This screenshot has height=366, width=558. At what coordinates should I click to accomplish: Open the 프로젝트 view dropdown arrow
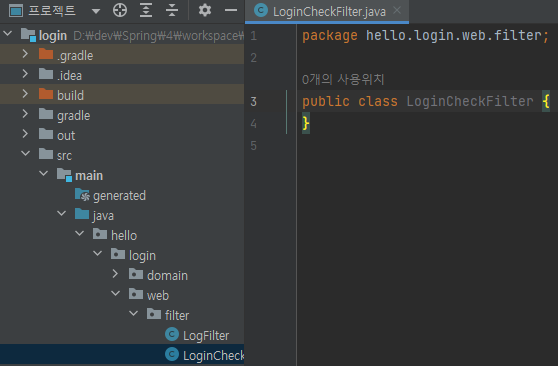(95, 11)
